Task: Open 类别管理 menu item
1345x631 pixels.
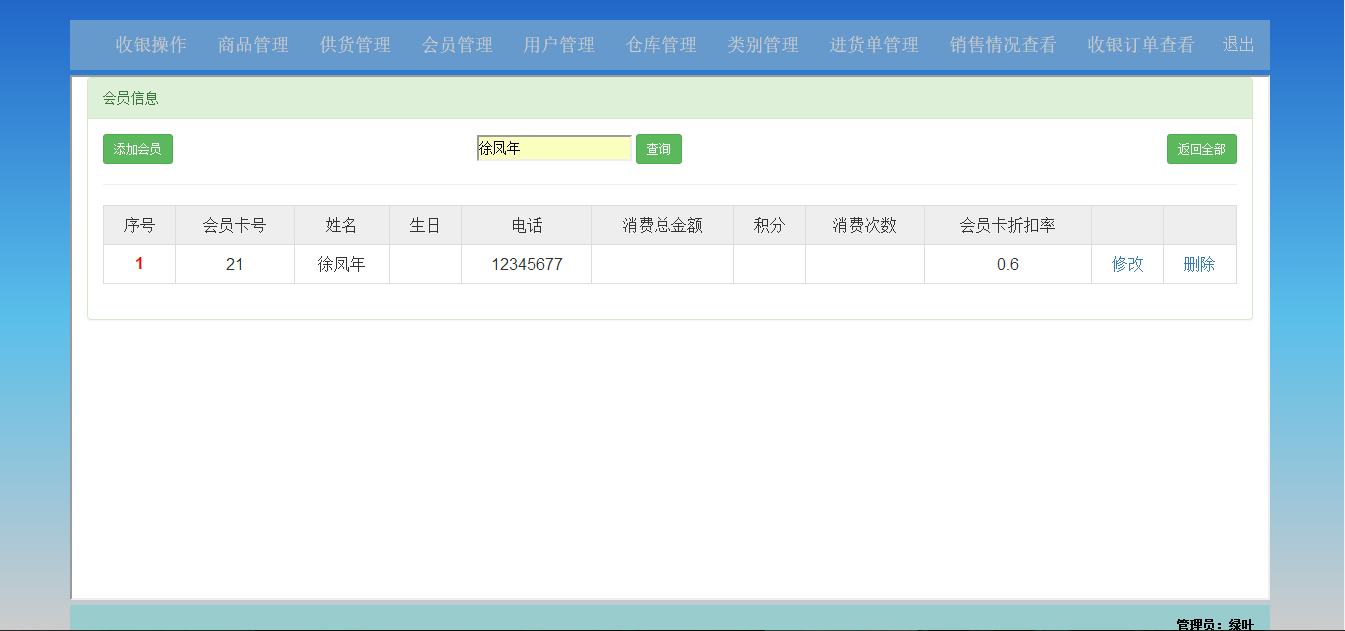Action: click(x=763, y=45)
